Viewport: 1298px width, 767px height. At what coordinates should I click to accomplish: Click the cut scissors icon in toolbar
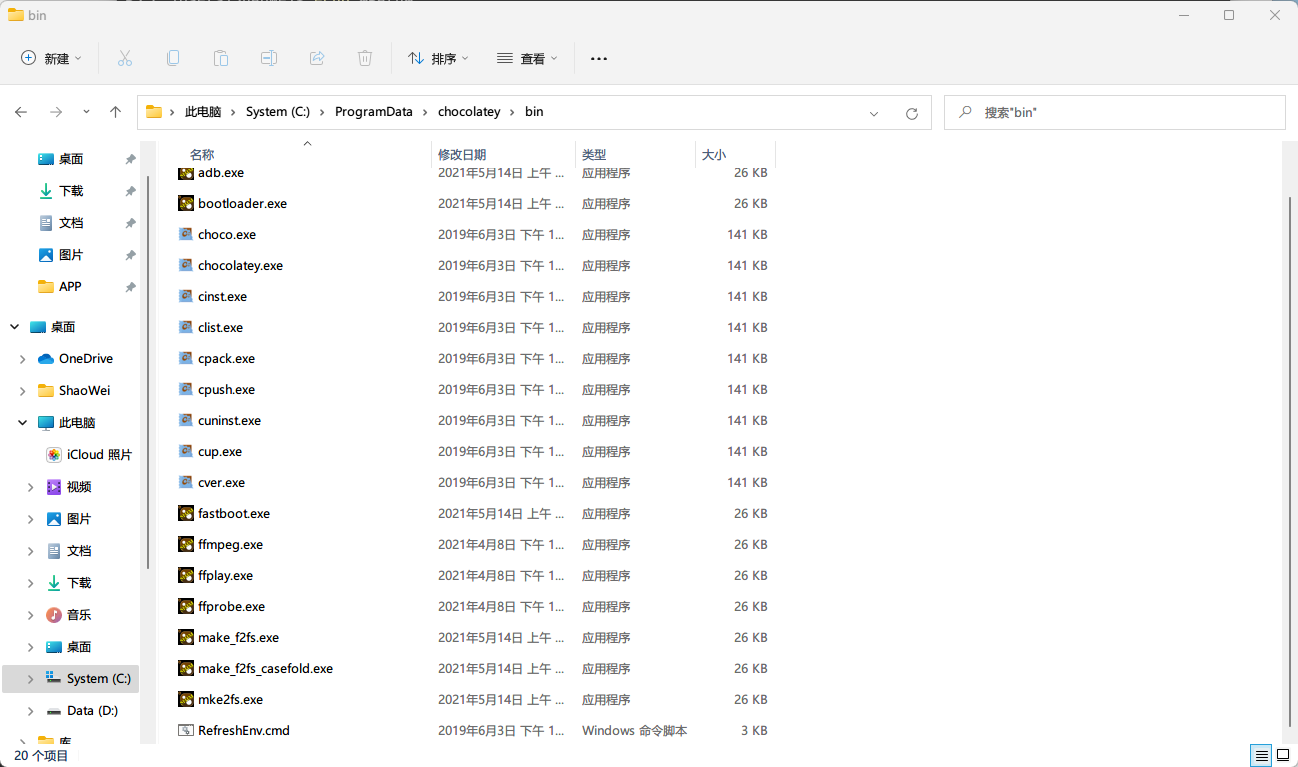pos(125,58)
